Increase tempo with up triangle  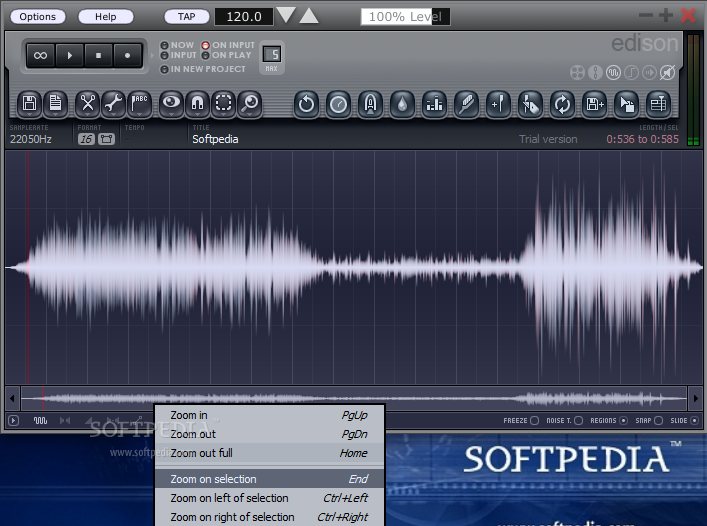pos(309,16)
